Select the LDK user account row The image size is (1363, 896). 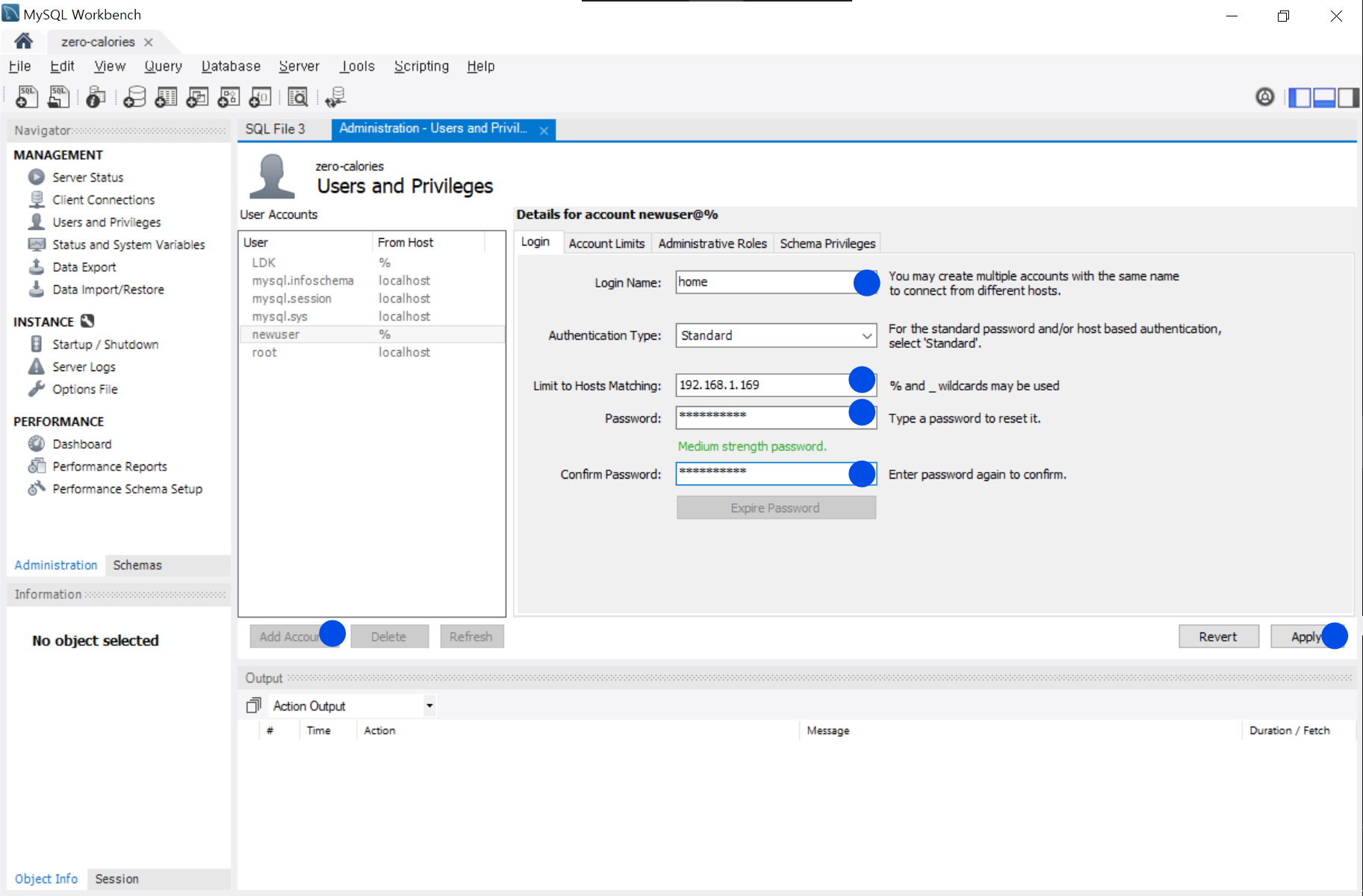(372, 263)
